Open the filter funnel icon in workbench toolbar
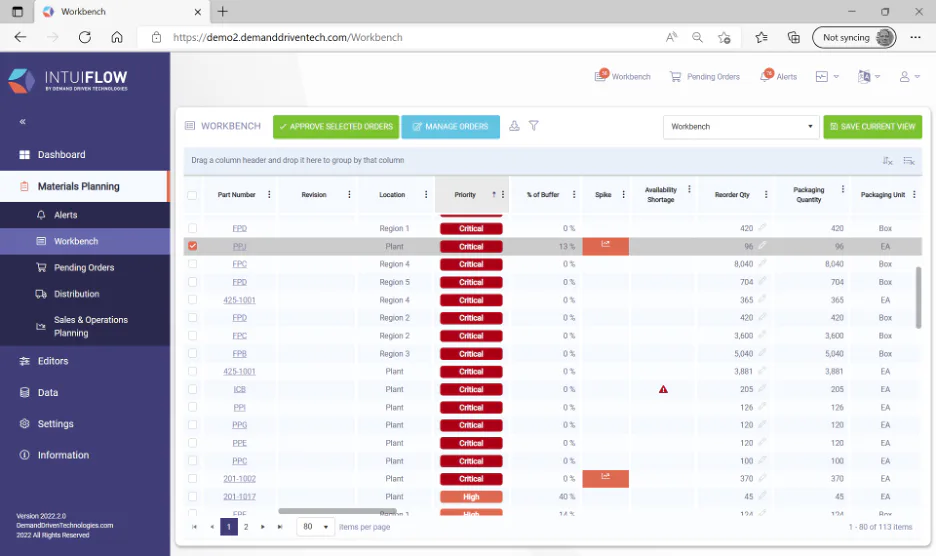This screenshot has width=936, height=556. pos(534,126)
